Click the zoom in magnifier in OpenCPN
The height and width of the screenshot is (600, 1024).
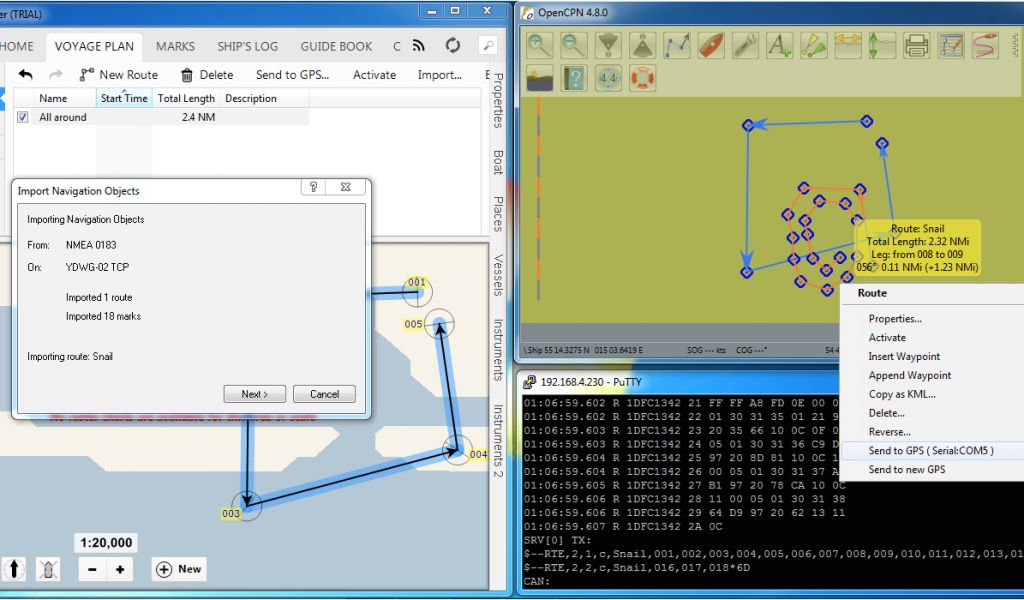540,45
